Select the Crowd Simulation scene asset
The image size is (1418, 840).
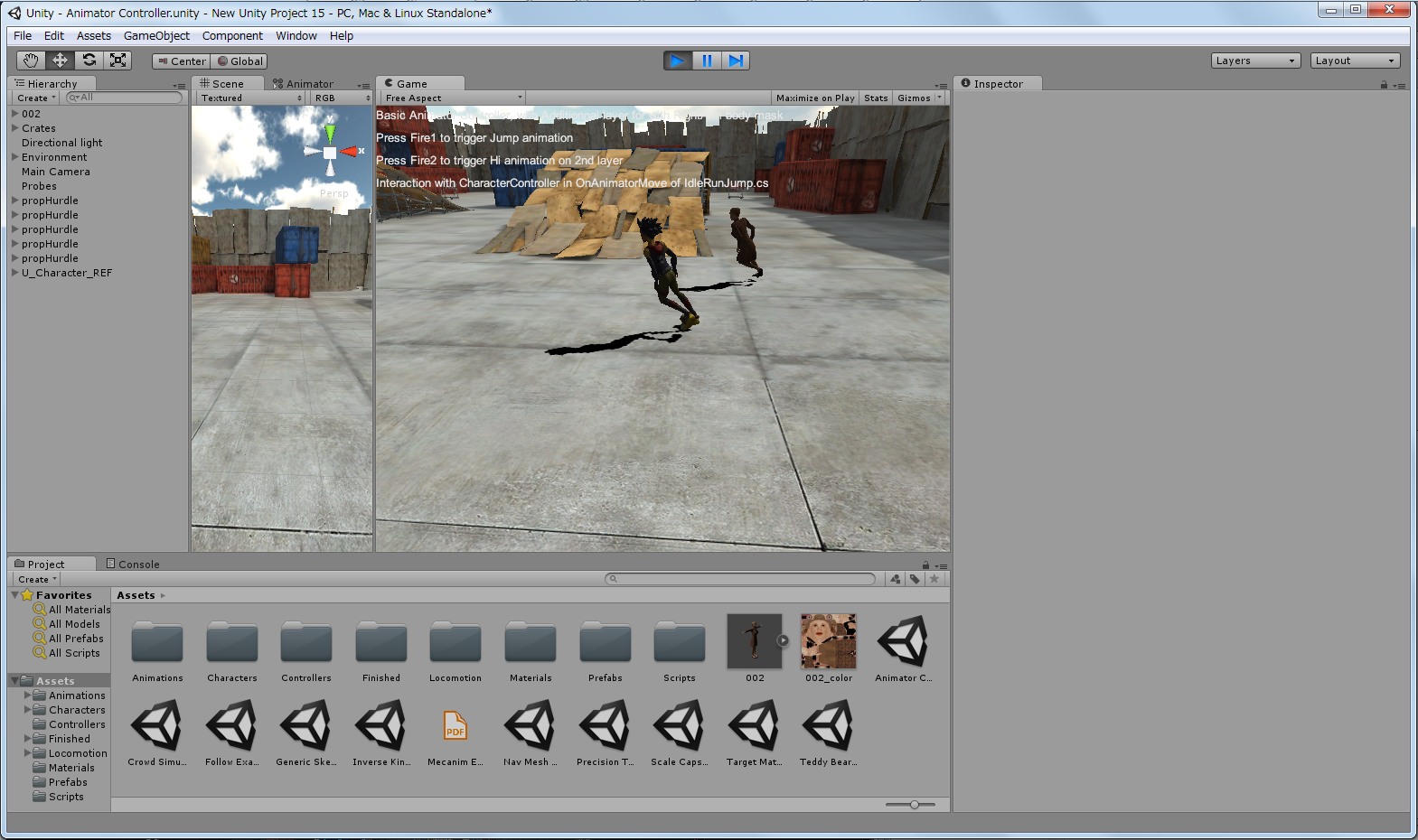[157, 725]
